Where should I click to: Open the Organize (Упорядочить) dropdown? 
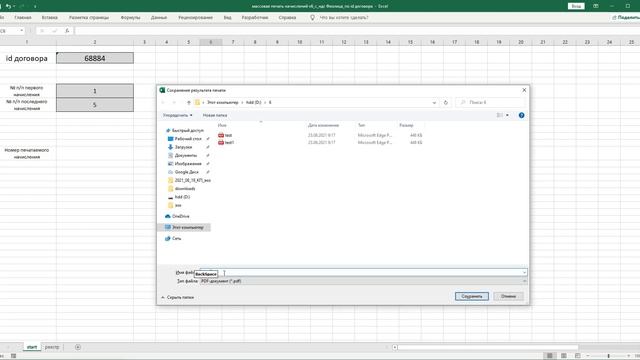(x=178, y=116)
